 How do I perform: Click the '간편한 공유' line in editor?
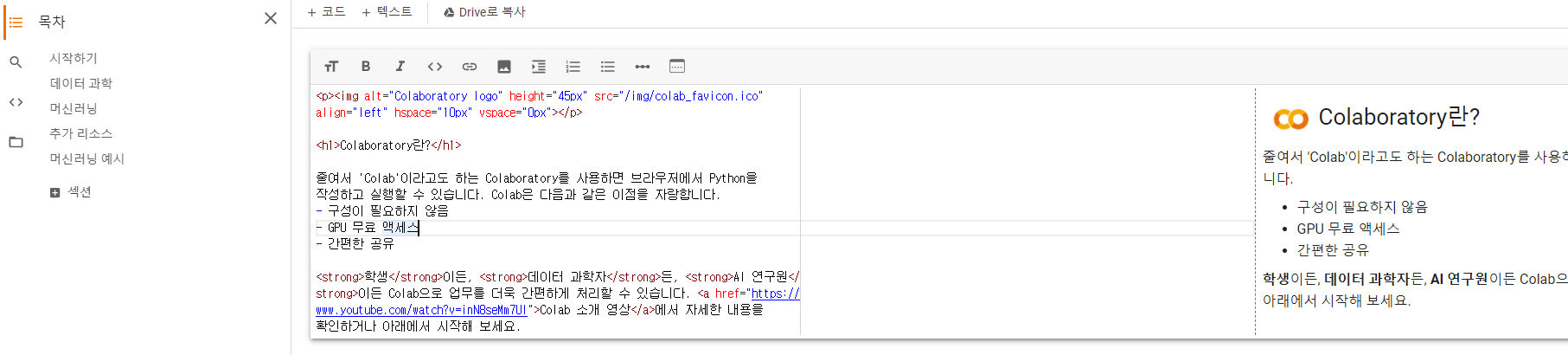tap(355, 244)
